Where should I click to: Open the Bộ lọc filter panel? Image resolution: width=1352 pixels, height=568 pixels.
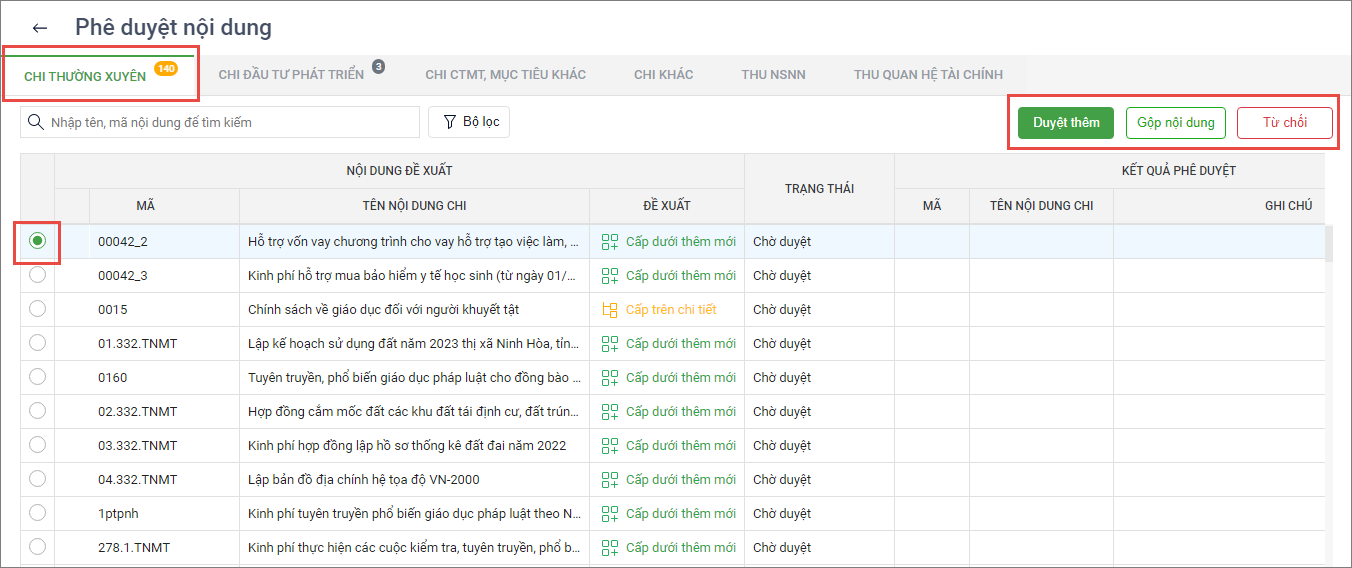click(470, 122)
